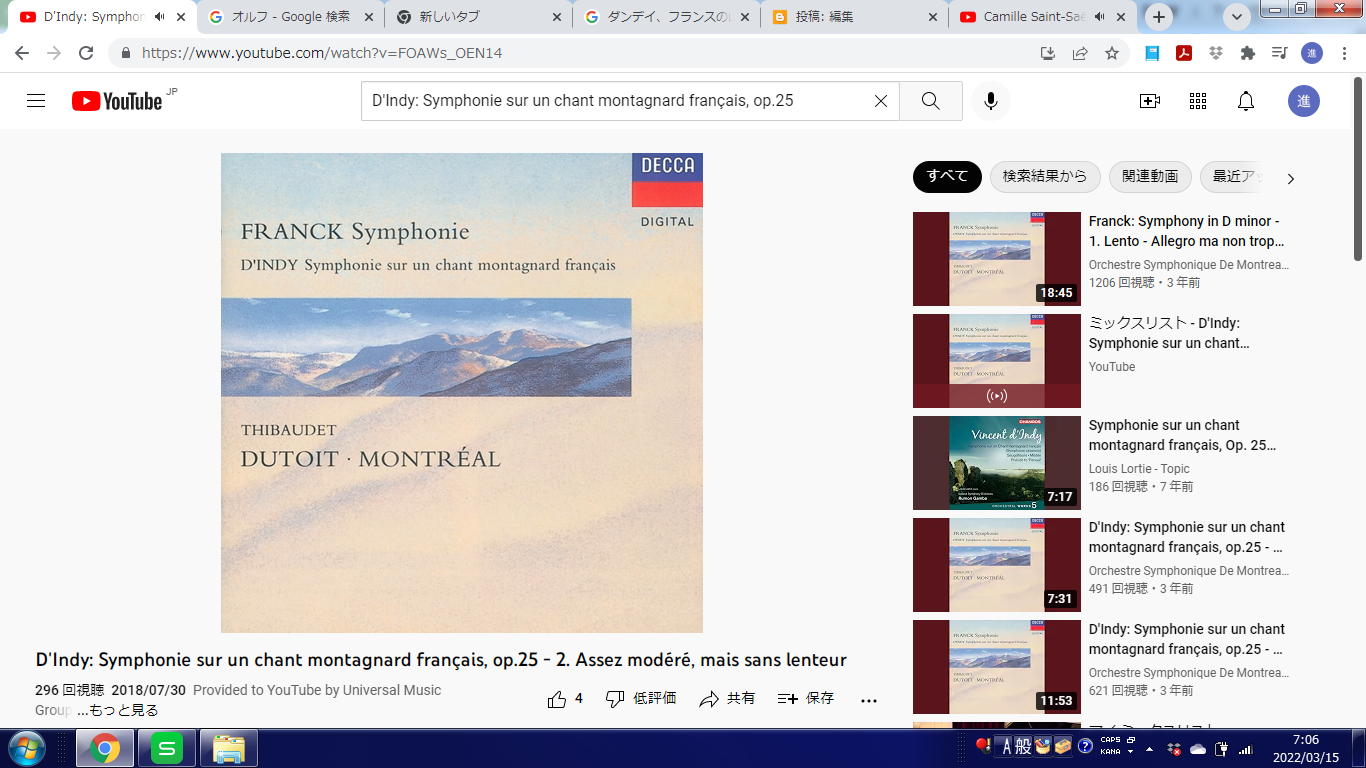The image size is (1366, 768).
Task: Share this page from the address bar
Action: click(x=1080, y=54)
